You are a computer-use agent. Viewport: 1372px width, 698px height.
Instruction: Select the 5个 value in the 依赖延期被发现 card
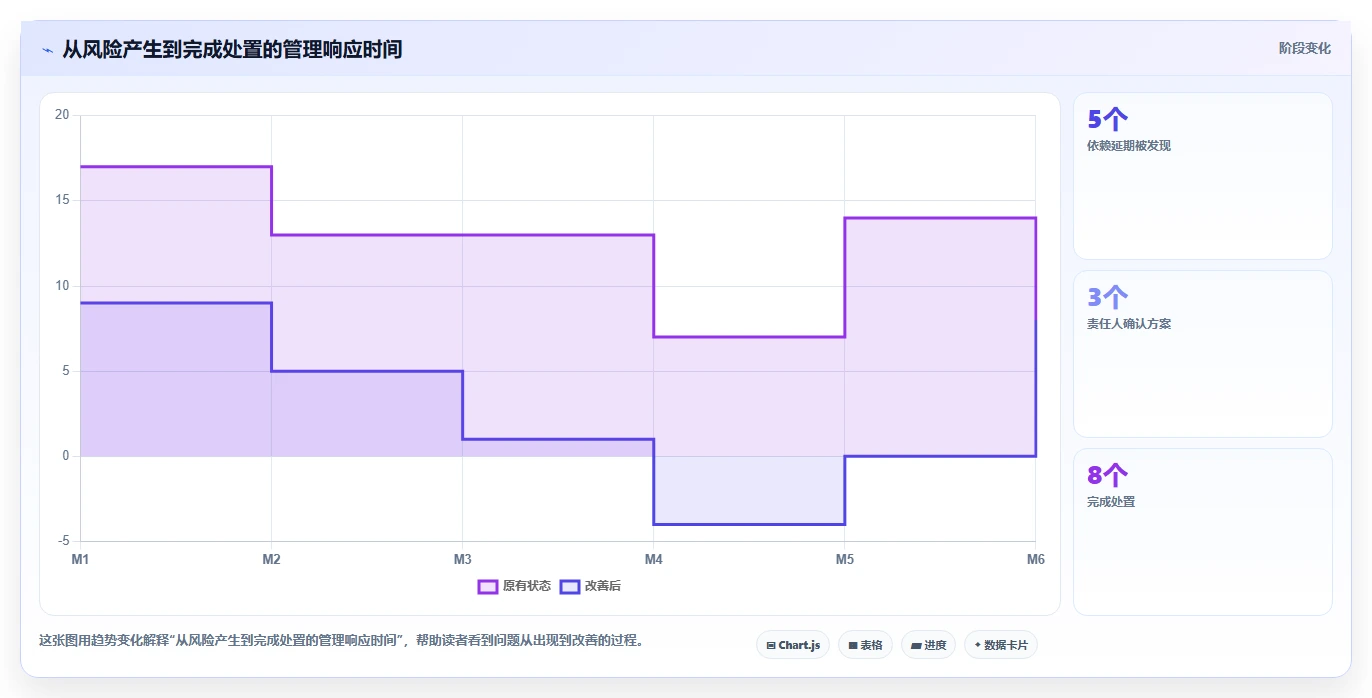1107,120
